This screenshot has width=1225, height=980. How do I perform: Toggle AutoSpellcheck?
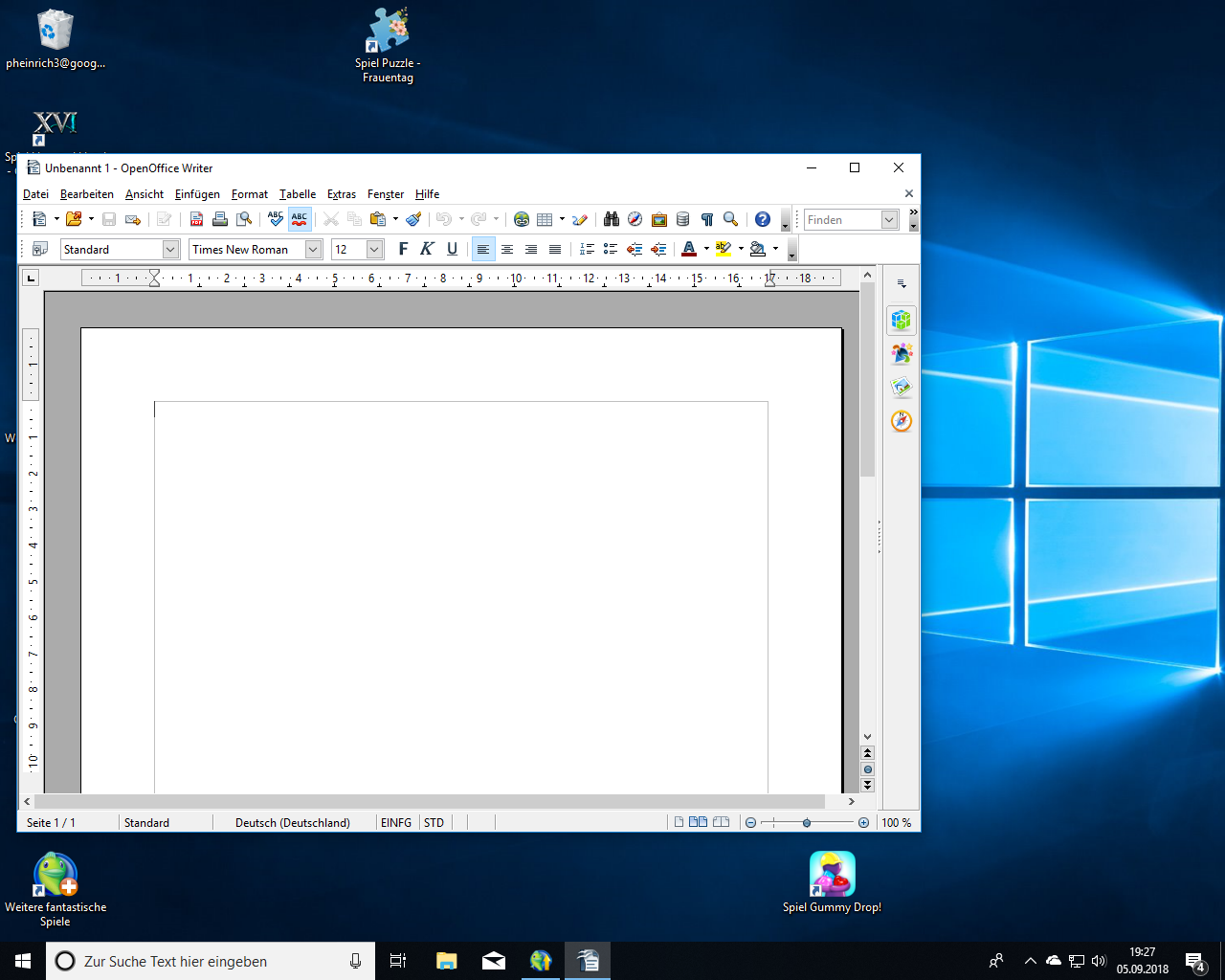point(300,219)
